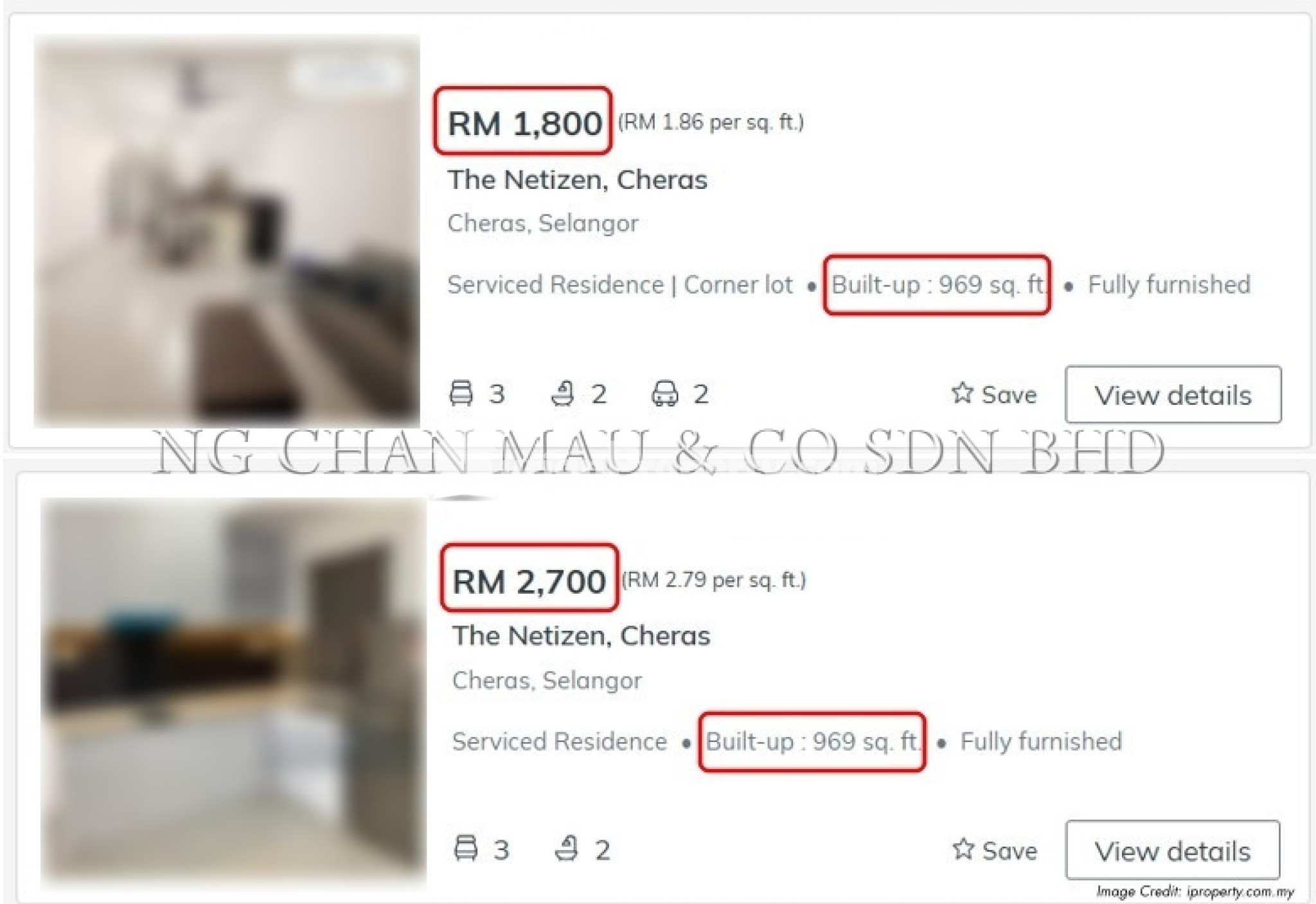Click the car park icon in first listing
1316x904 pixels.
[x=664, y=393]
